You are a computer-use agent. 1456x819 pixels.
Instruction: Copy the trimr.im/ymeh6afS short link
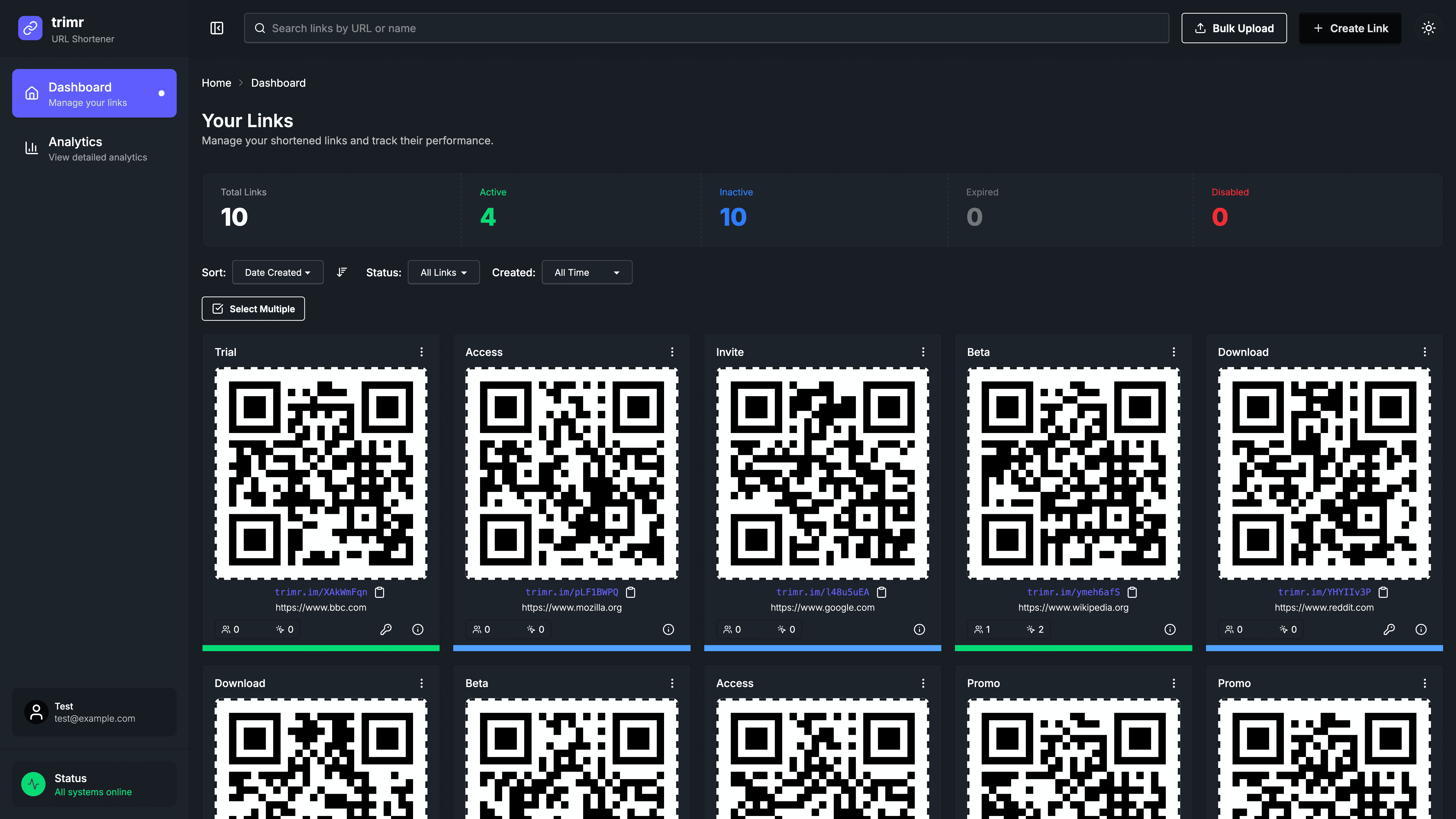tap(1132, 592)
